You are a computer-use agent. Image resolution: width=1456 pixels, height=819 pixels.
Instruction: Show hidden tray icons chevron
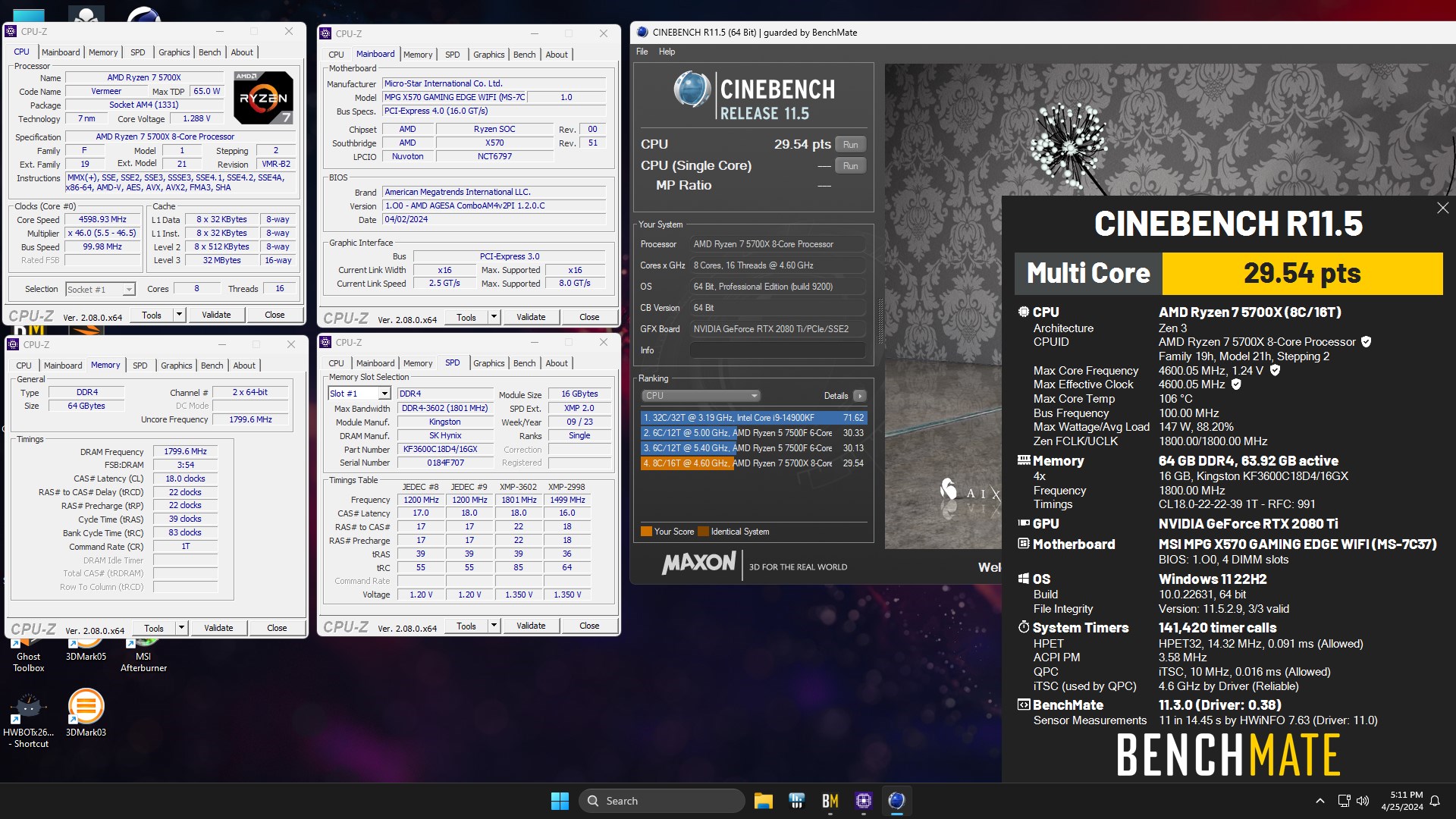1319,801
